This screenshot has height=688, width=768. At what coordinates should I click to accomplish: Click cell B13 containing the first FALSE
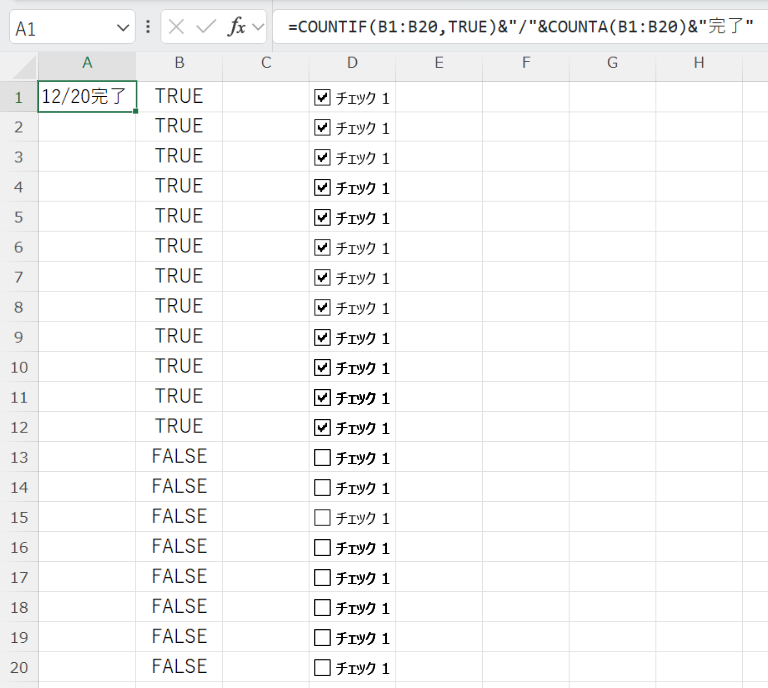pos(179,457)
